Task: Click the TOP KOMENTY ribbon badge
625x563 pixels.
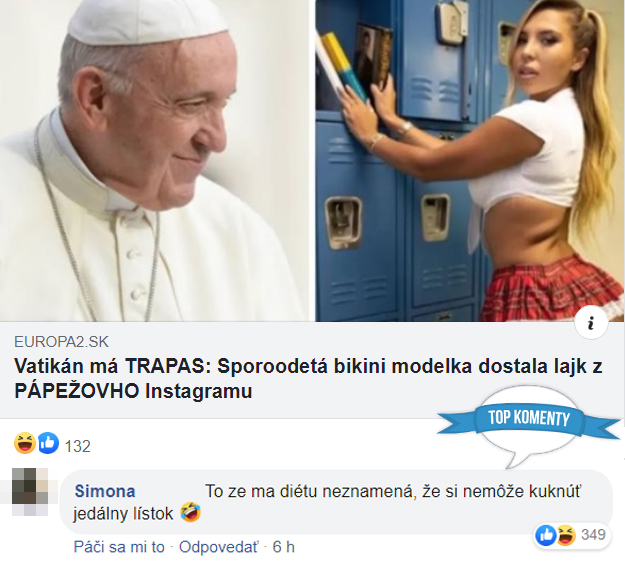Action: point(529,418)
